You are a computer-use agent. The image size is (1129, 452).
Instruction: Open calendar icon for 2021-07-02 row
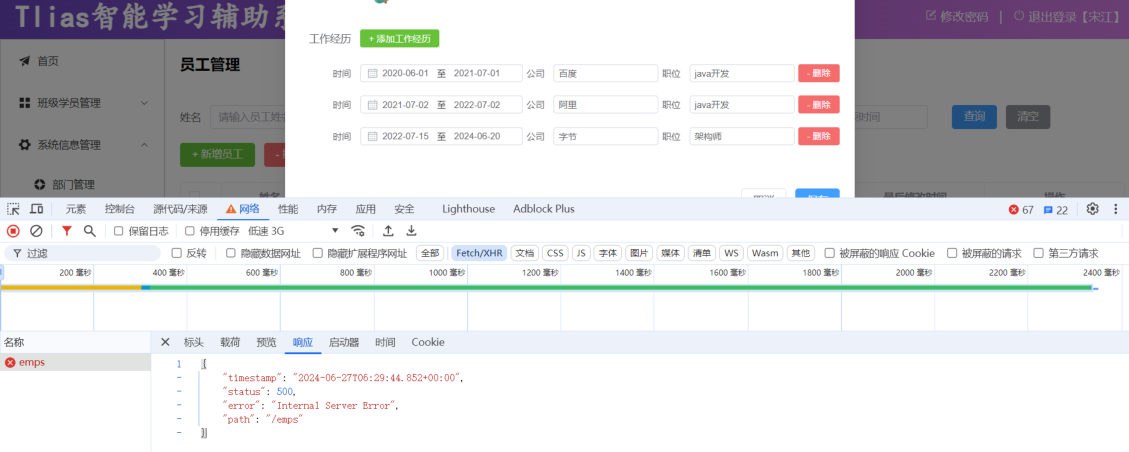point(372,105)
